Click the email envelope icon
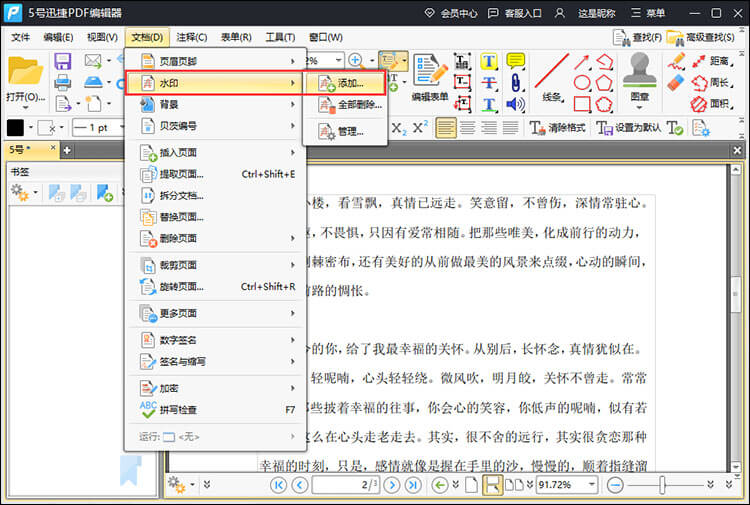This screenshot has height=505, width=750. click(93, 61)
